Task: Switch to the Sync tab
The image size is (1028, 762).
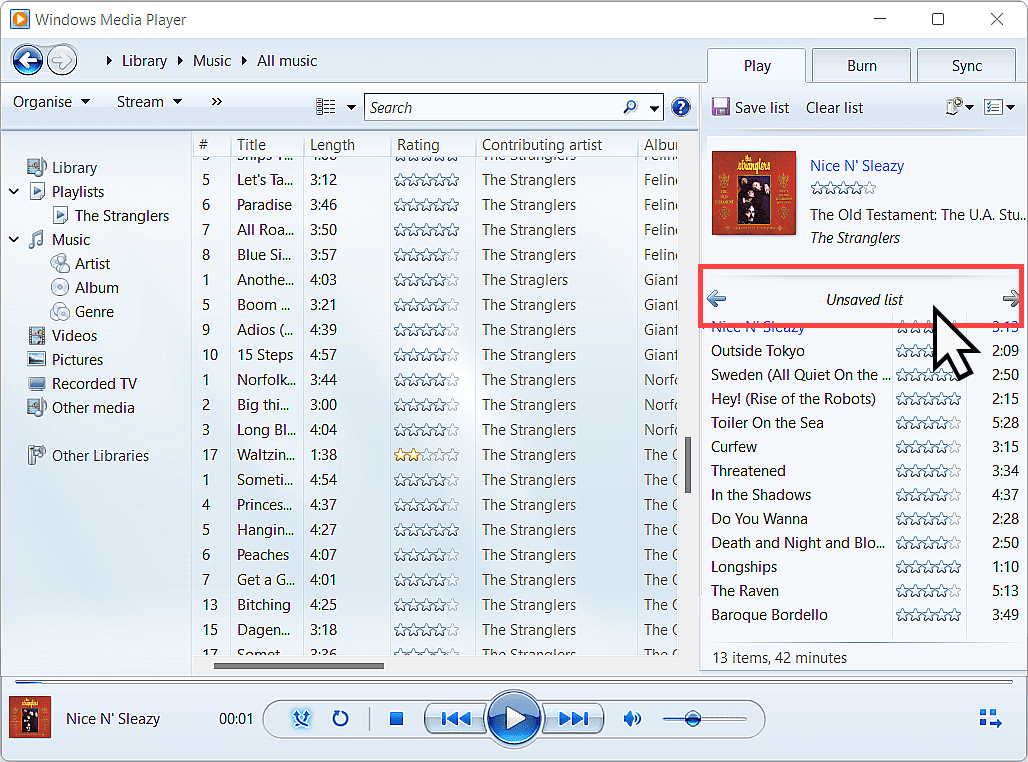Action: click(966, 65)
